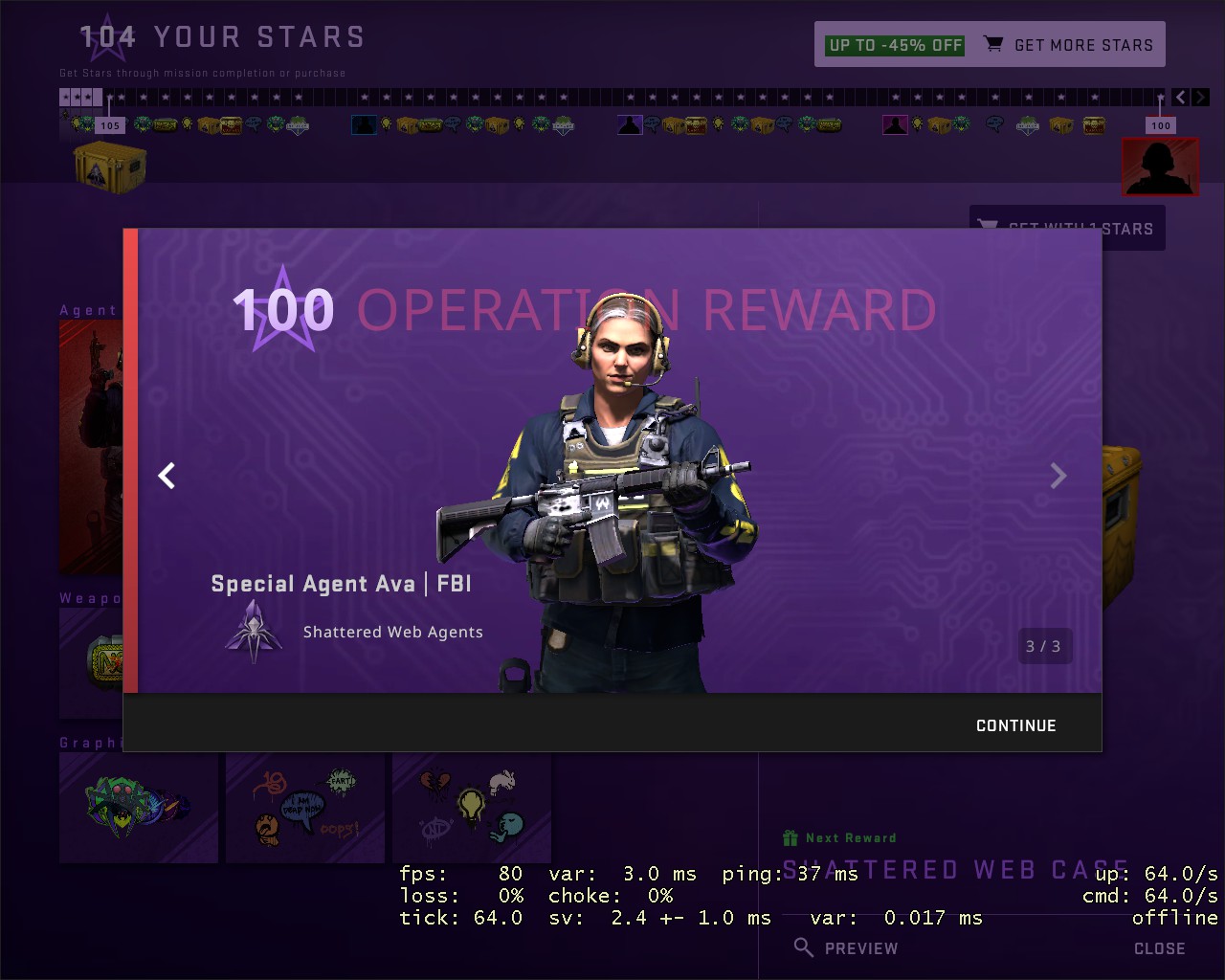Click the shopping cart icon beside Get More Stars

[x=993, y=44]
